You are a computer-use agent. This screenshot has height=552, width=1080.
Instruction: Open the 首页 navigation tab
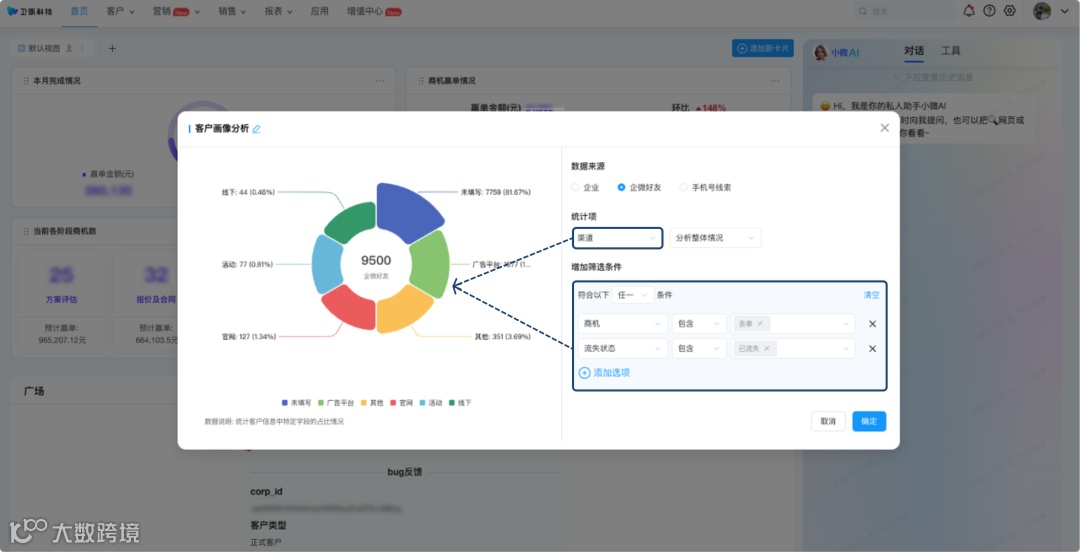coord(79,12)
